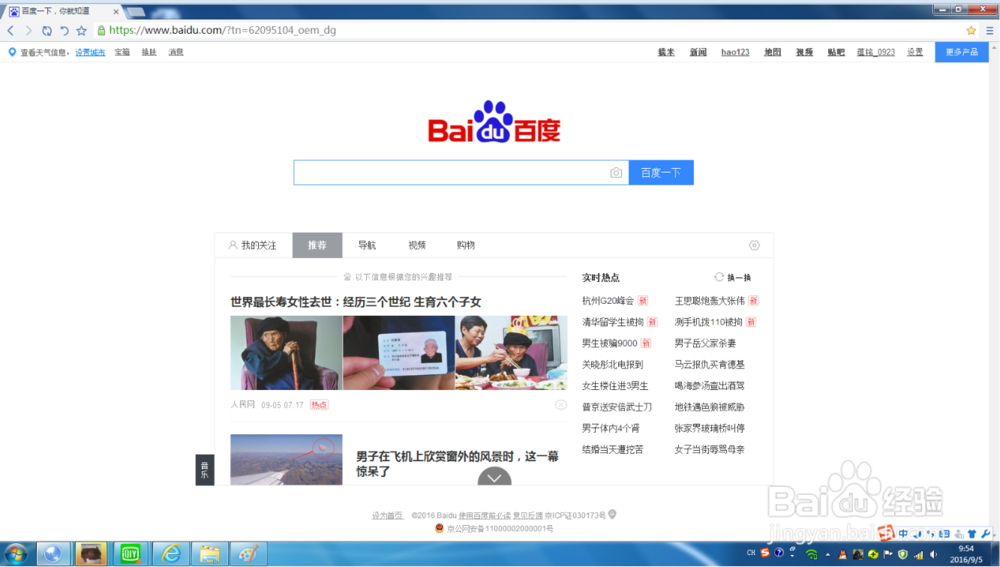
Task: Select the 百度一下 browser tab
Action: (62, 11)
